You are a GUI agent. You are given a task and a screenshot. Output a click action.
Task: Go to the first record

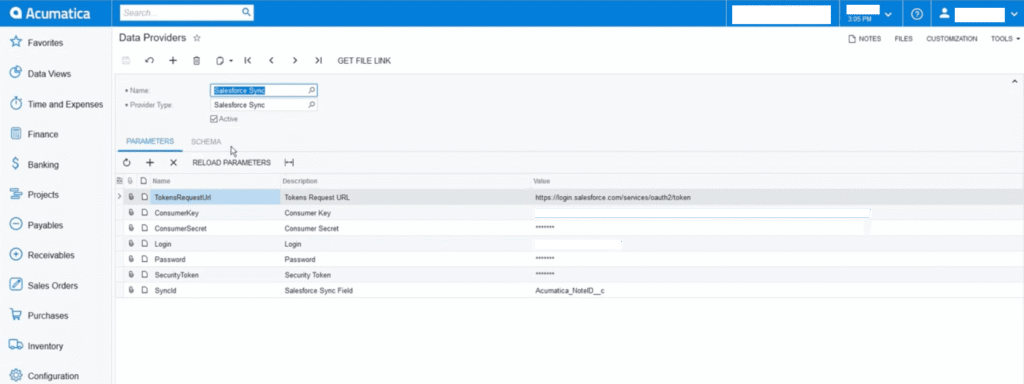pyautogui.click(x=248, y=61)
